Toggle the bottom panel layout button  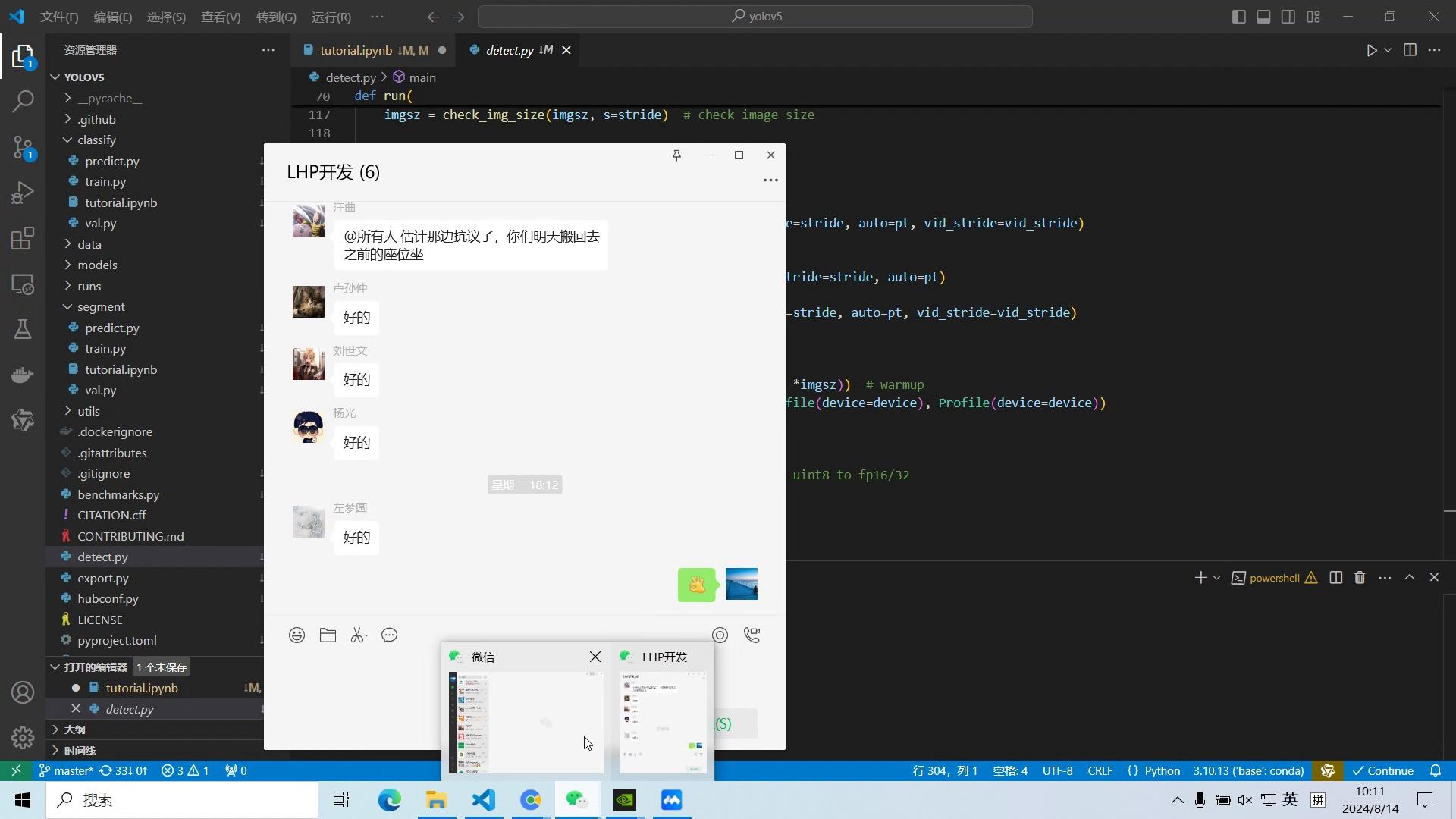pos(1263,17)
